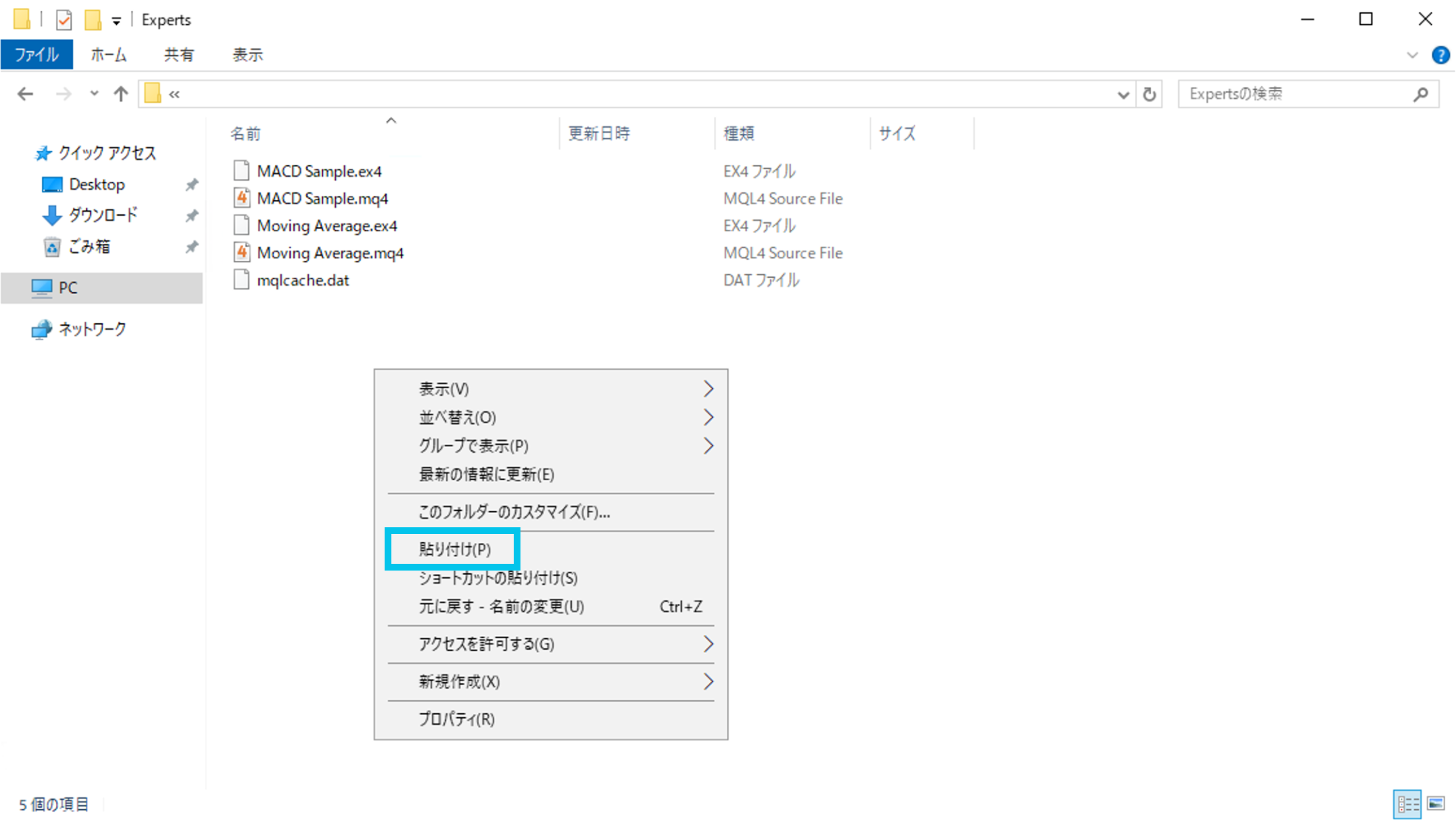Click the properties checkmark icon in title bar

tap(64, 20)
